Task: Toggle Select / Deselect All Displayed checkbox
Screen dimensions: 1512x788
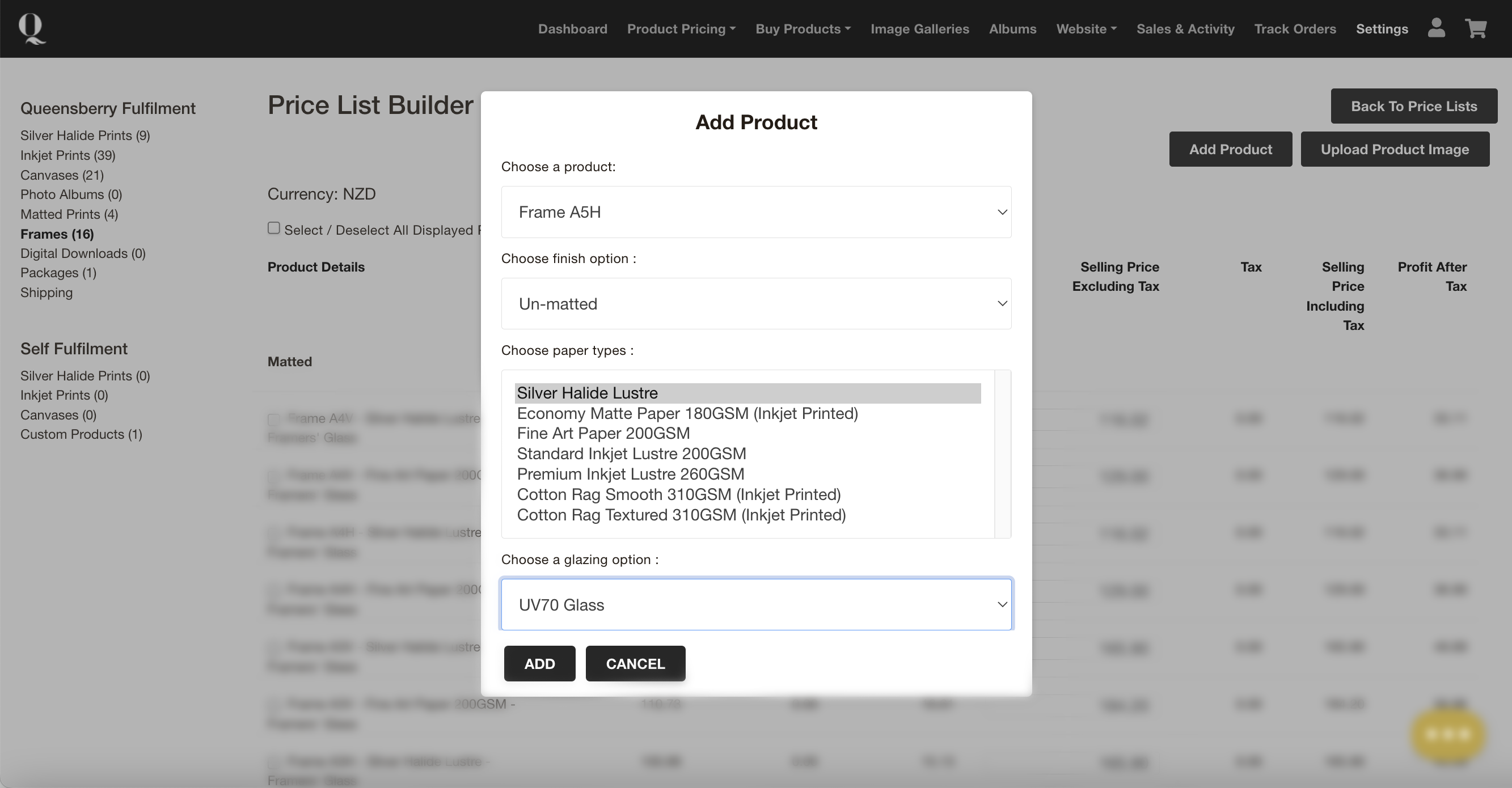Action: click(273, 228)
